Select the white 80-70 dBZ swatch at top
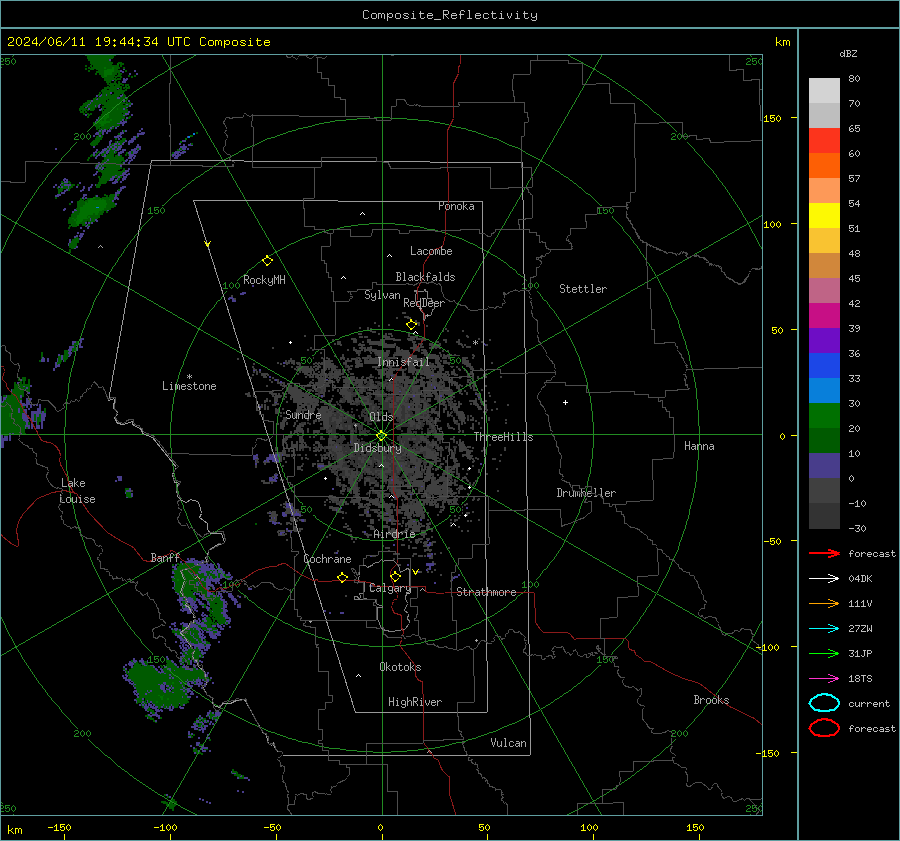This screenshot has width=900, height=841. click(x=824, y=91)
